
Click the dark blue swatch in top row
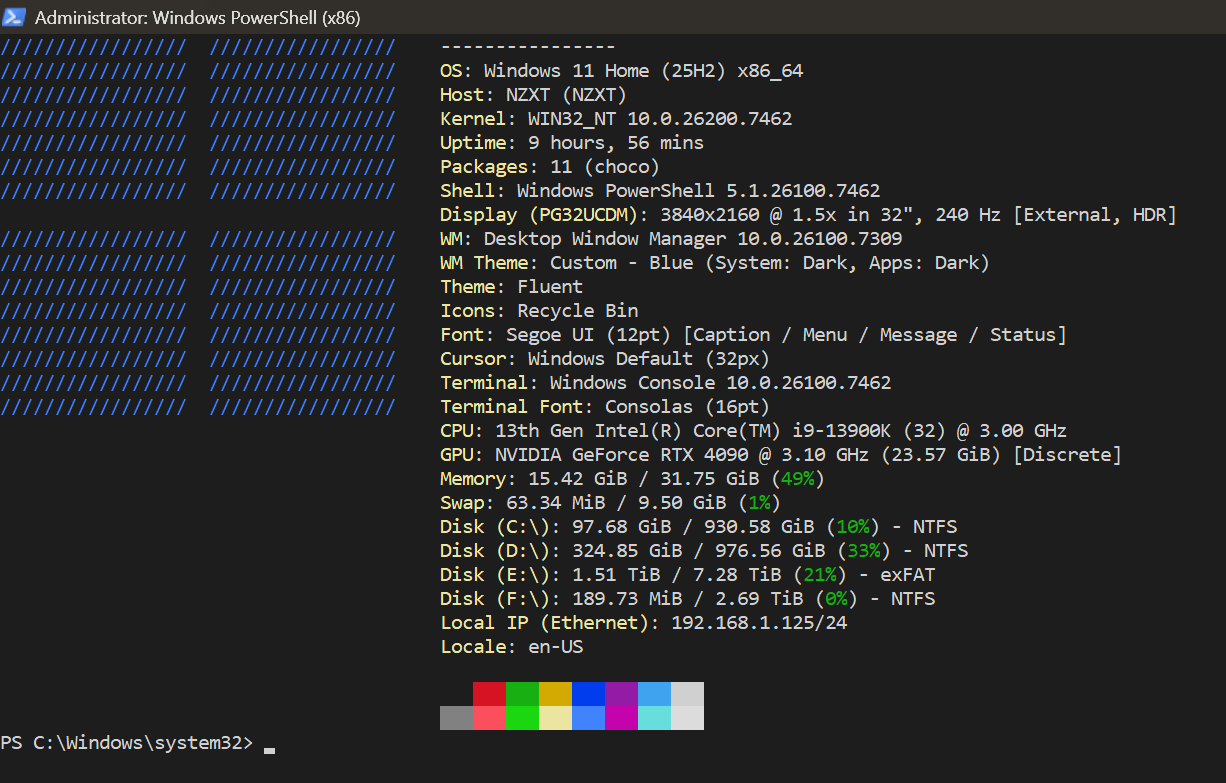pyautogui.click(x=588, y=694)
